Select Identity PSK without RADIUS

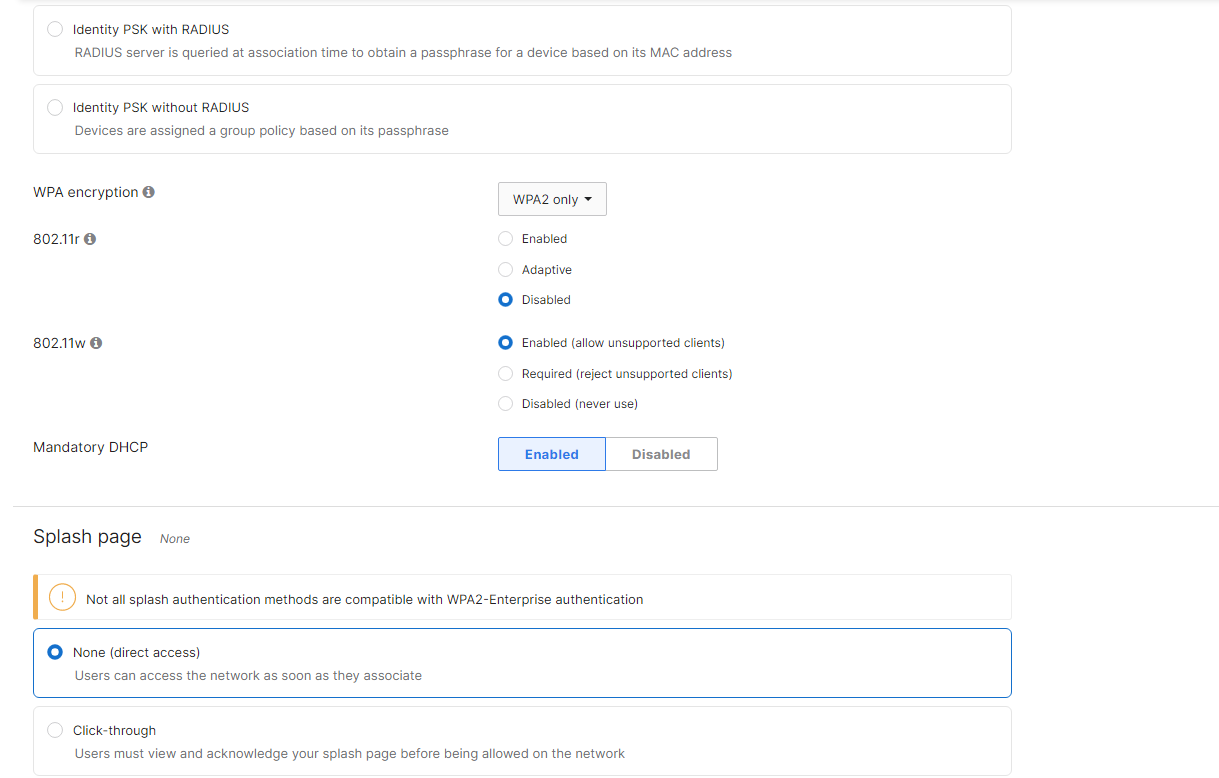[55, 107]
